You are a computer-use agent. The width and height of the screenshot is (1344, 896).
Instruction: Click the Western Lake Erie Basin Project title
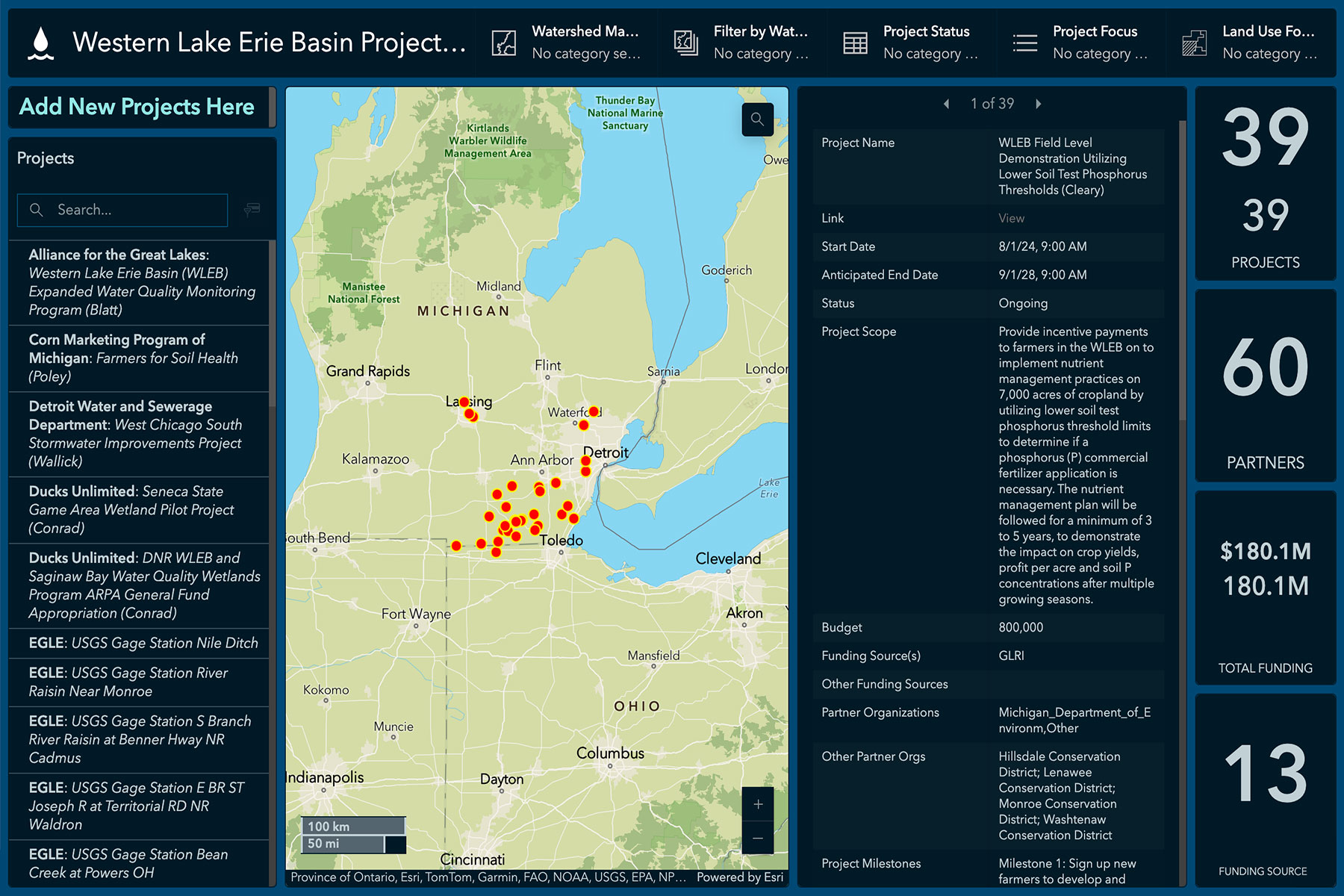pos(269,43)
